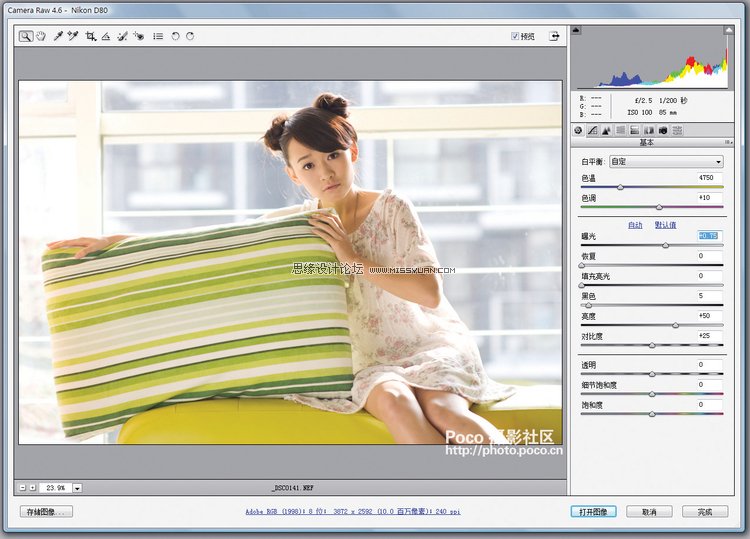Adjust the 填充亮光 fill light slider
Viewport: 750px width, 539px height.
(582, 285)
